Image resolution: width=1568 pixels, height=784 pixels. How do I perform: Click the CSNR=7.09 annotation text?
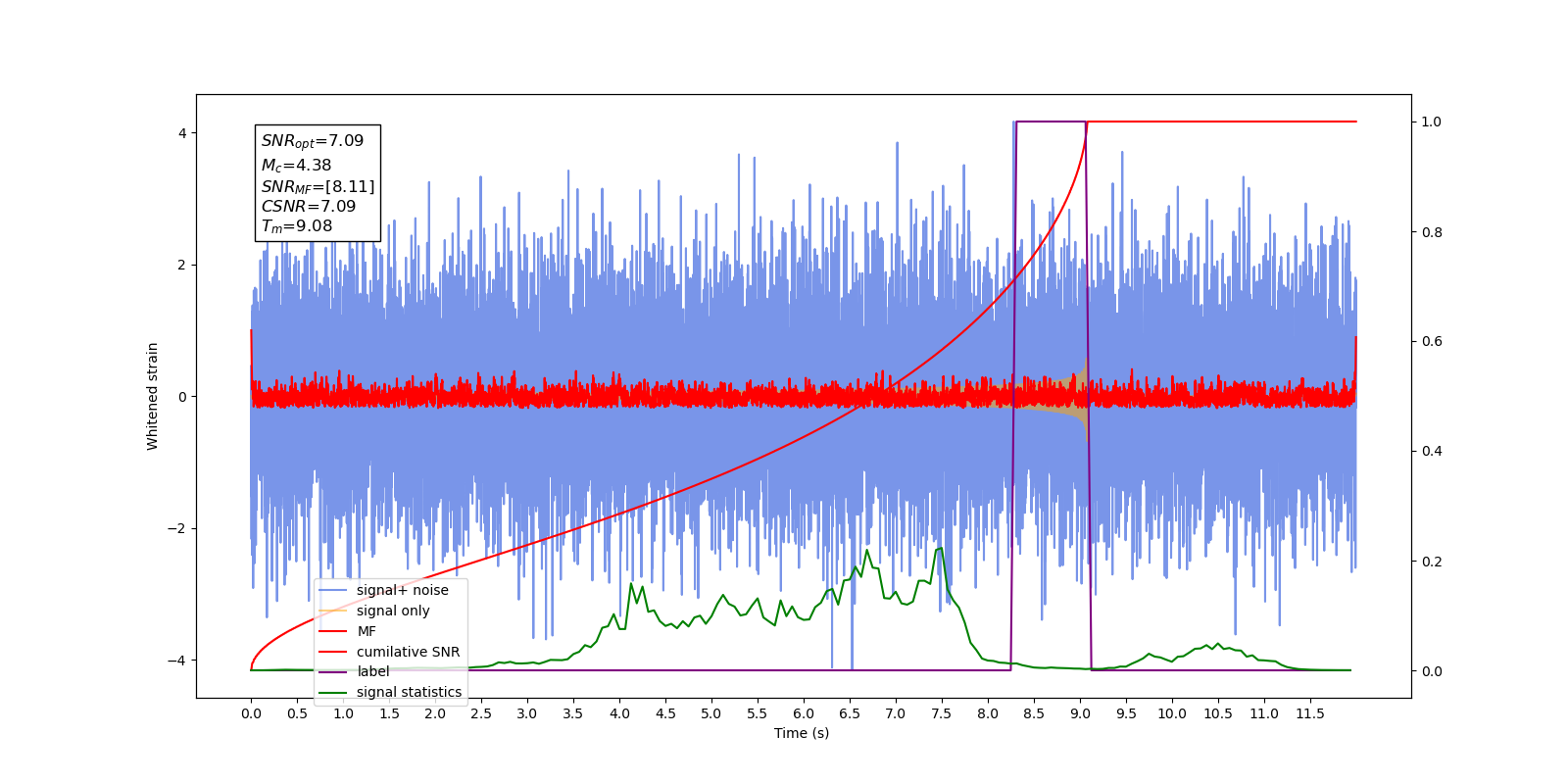[x=309, y=206]
